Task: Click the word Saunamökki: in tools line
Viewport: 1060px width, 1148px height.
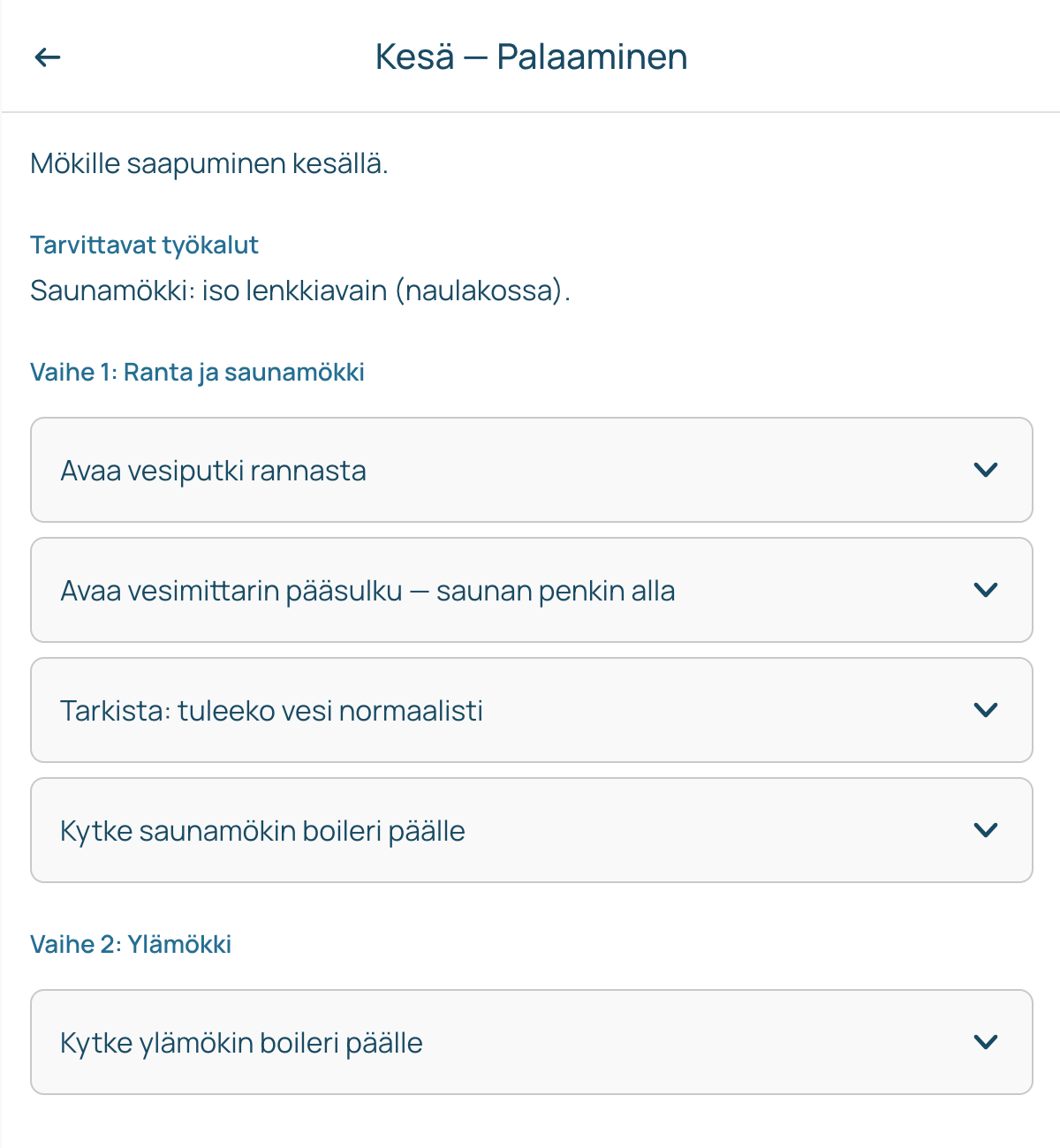Action: (x=112, y=291)
